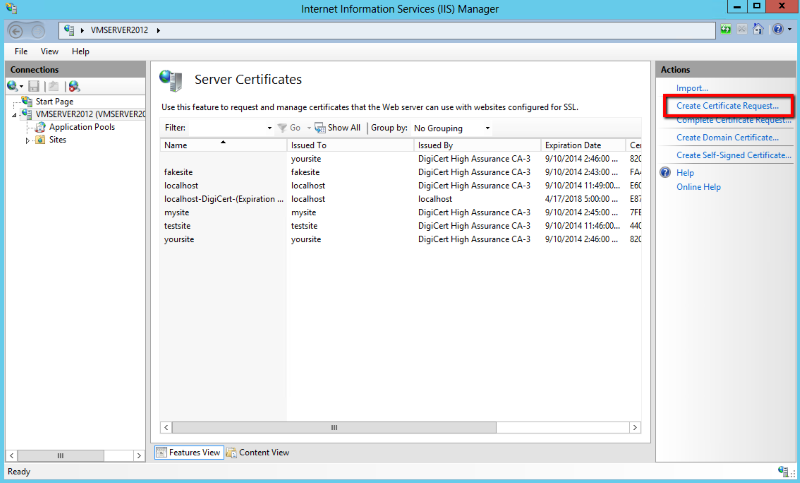This screenshot has height=483, width=800.
Task: Click the delete connection icon in Connections toolbar
Action: [74, 87]
